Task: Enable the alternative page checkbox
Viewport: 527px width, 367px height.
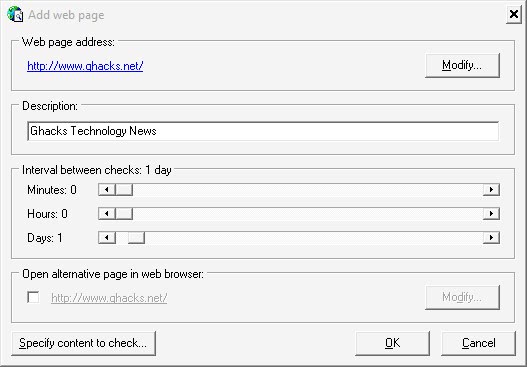Action: [x=33, y=297]
